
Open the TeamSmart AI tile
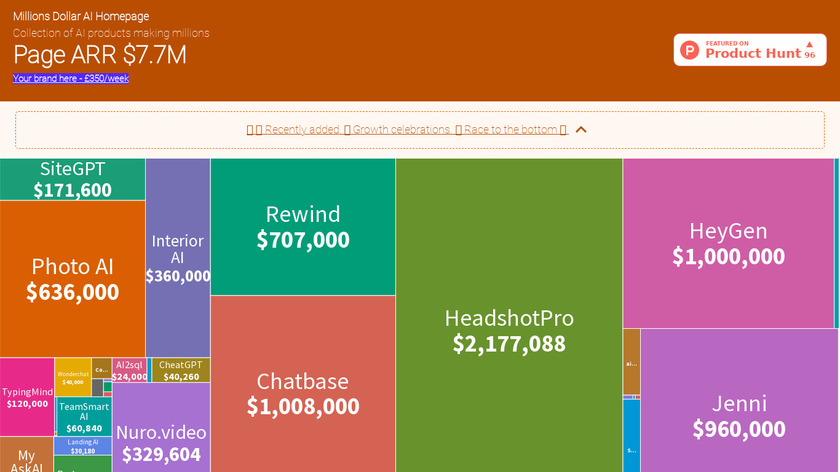point(84,417)
